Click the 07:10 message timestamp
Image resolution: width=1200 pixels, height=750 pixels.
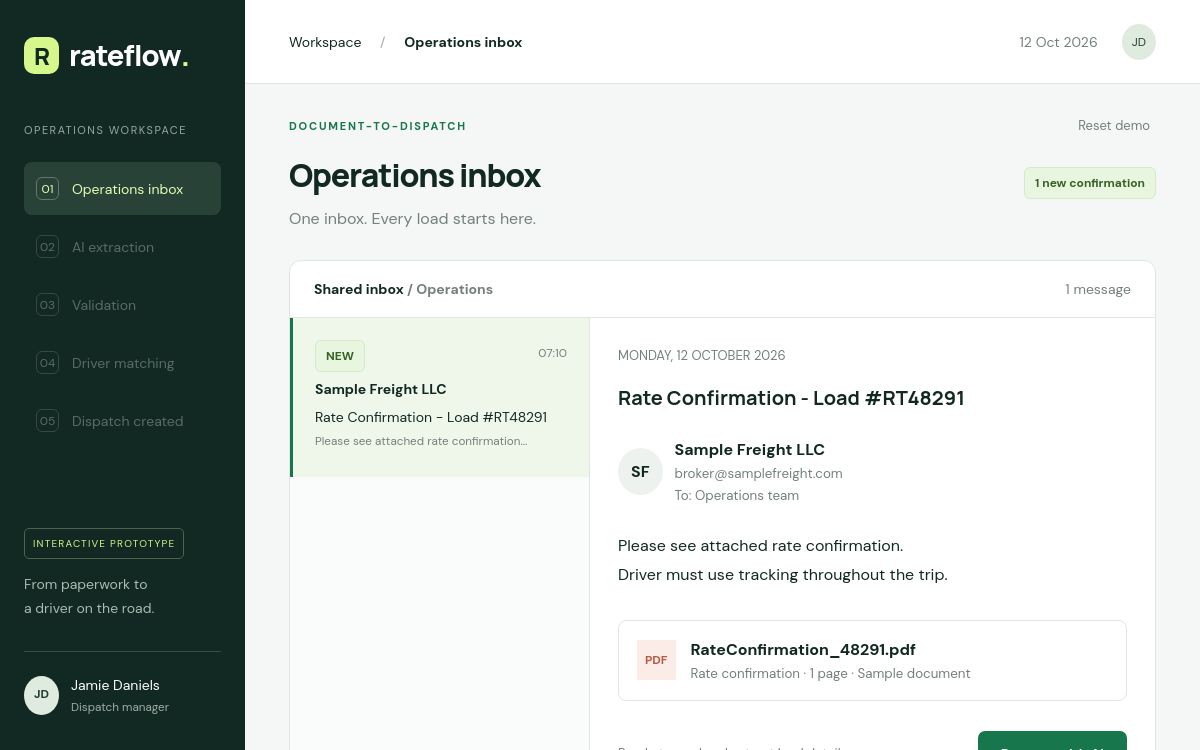tap(553, 353)
